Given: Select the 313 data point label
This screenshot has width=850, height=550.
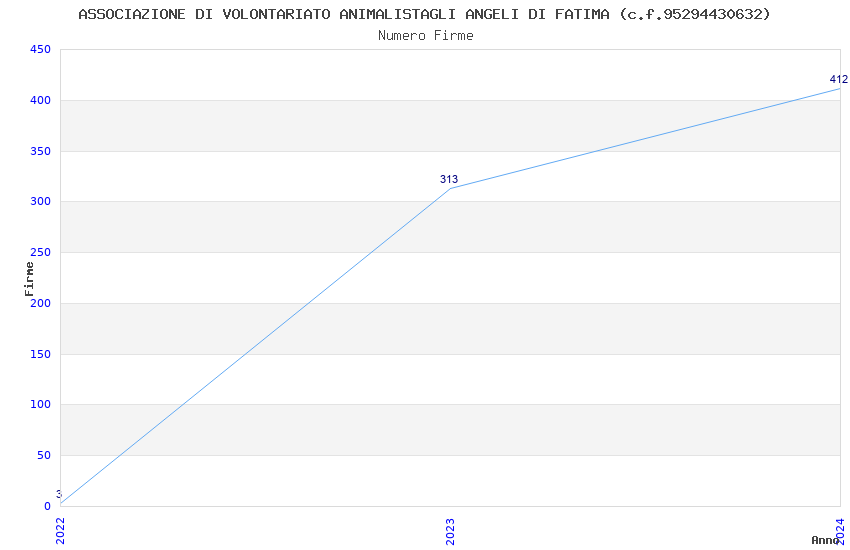Looking at the screenshot, I should [449, 180].
